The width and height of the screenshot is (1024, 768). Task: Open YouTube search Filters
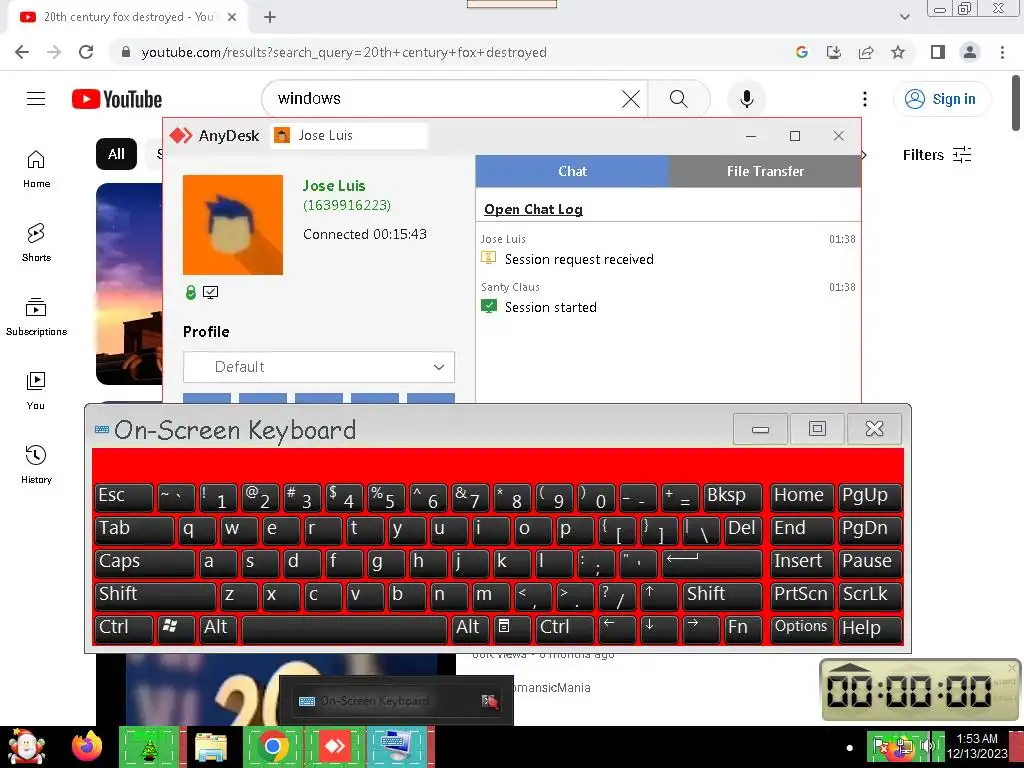point(936,155)
